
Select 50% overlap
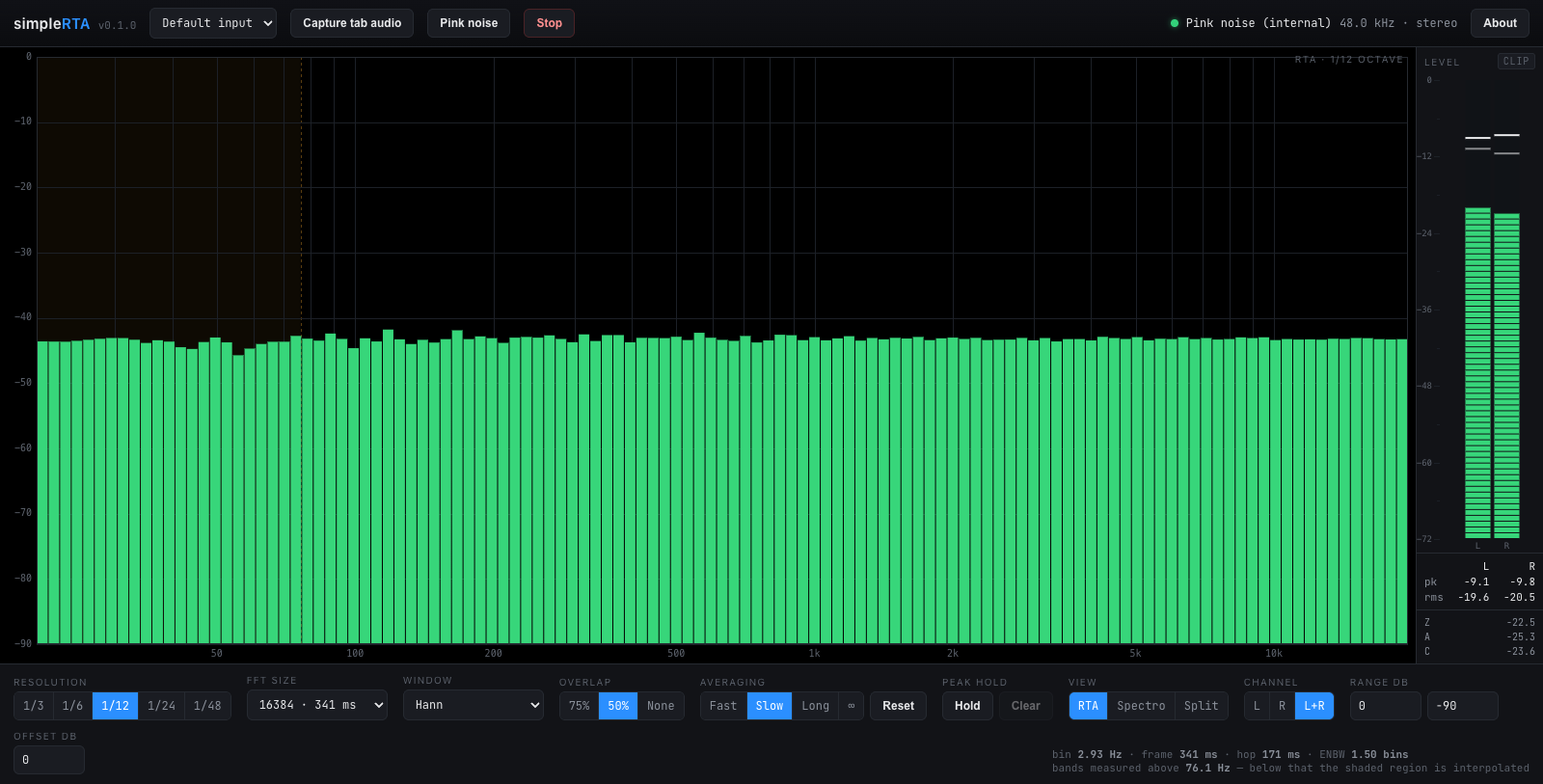click(618, 706)
